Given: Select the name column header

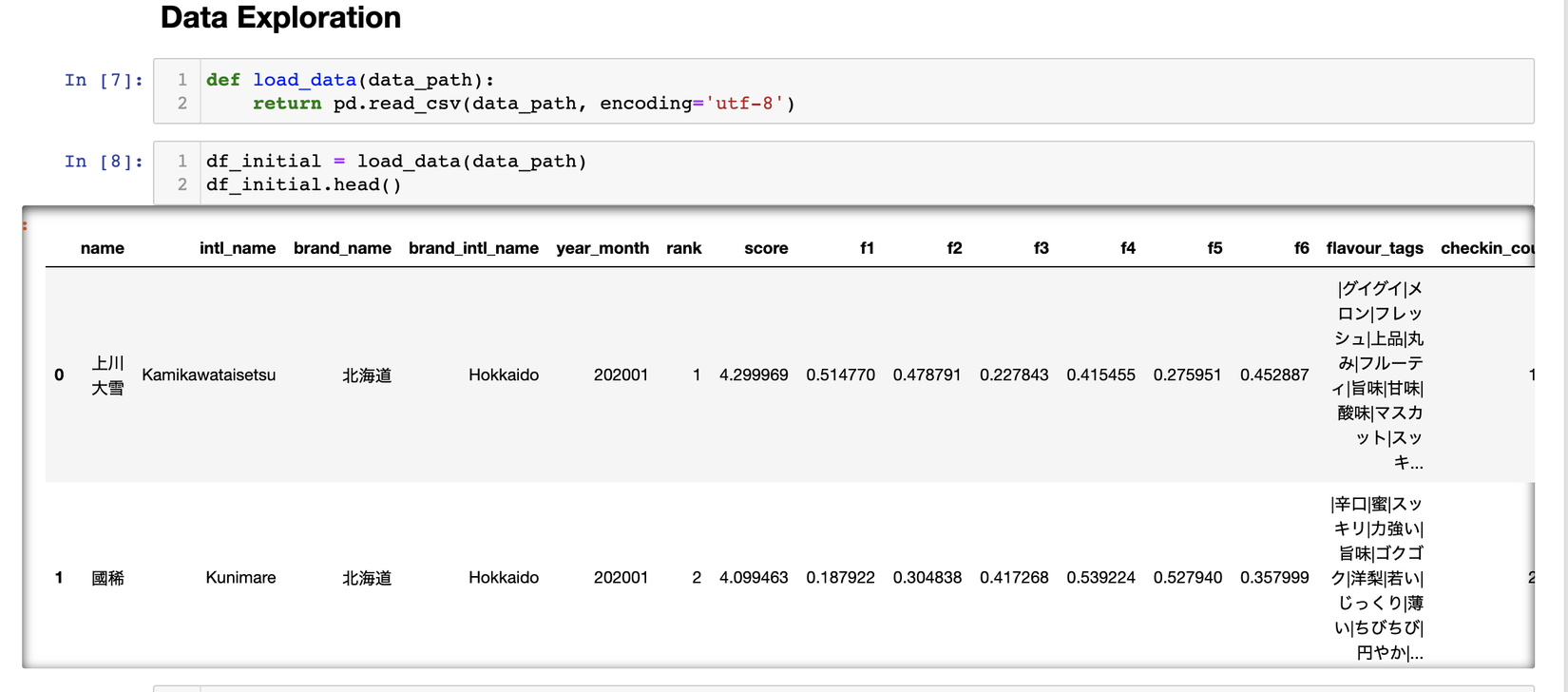Looking at the screenshot, I should (102, 248).
